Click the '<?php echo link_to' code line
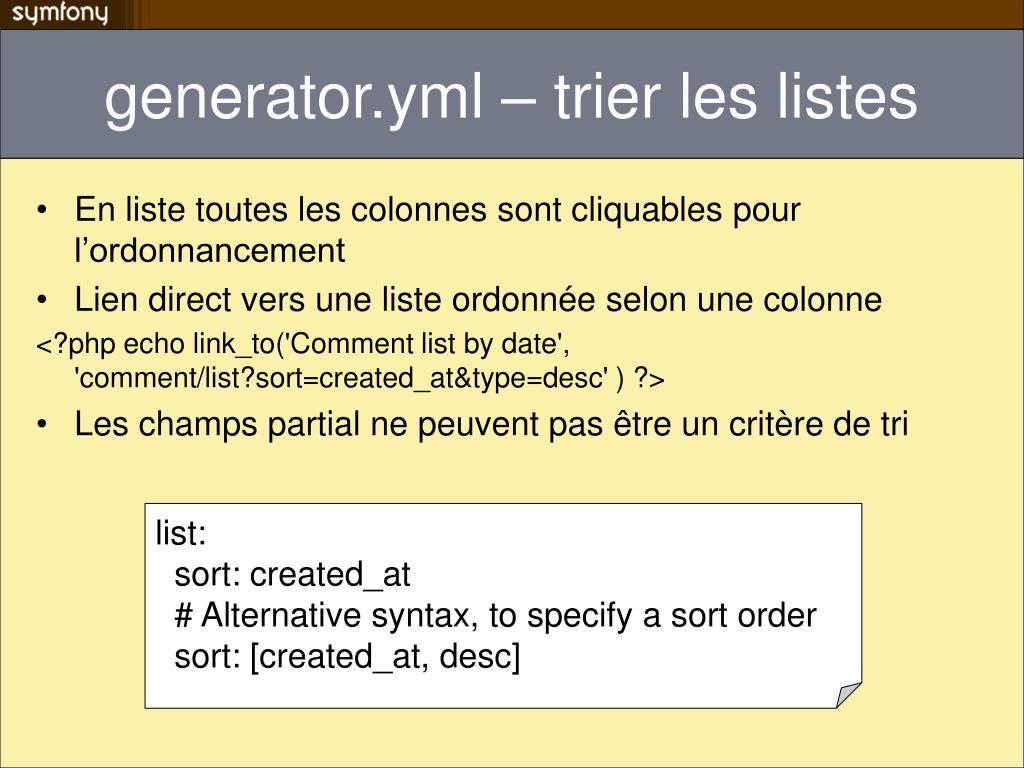The width and height of the screenshot is (1024, 768). pos(303,344)
